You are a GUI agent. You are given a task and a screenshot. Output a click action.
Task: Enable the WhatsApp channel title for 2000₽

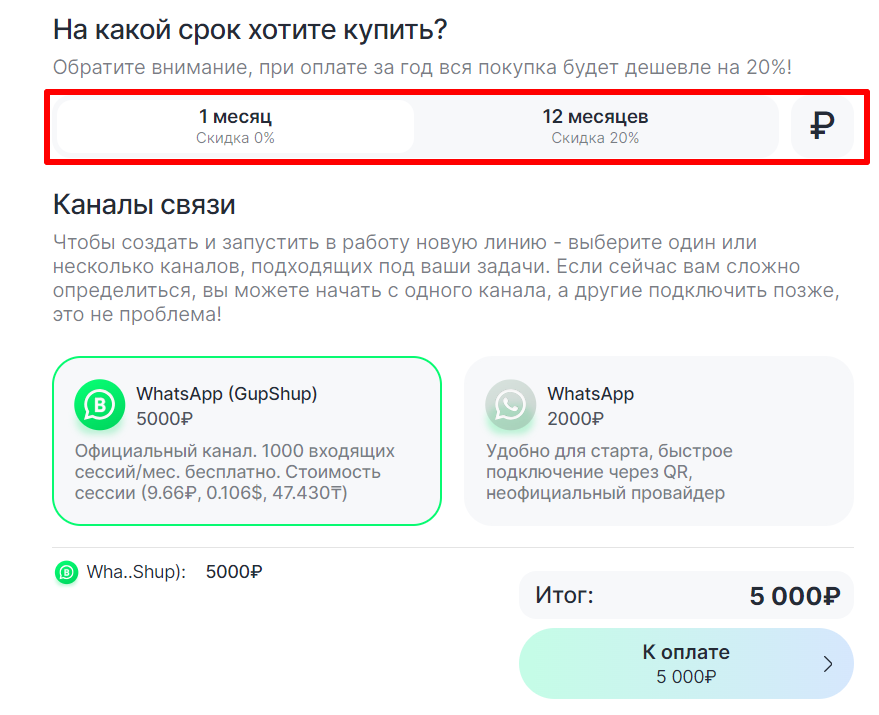point(590,394)
